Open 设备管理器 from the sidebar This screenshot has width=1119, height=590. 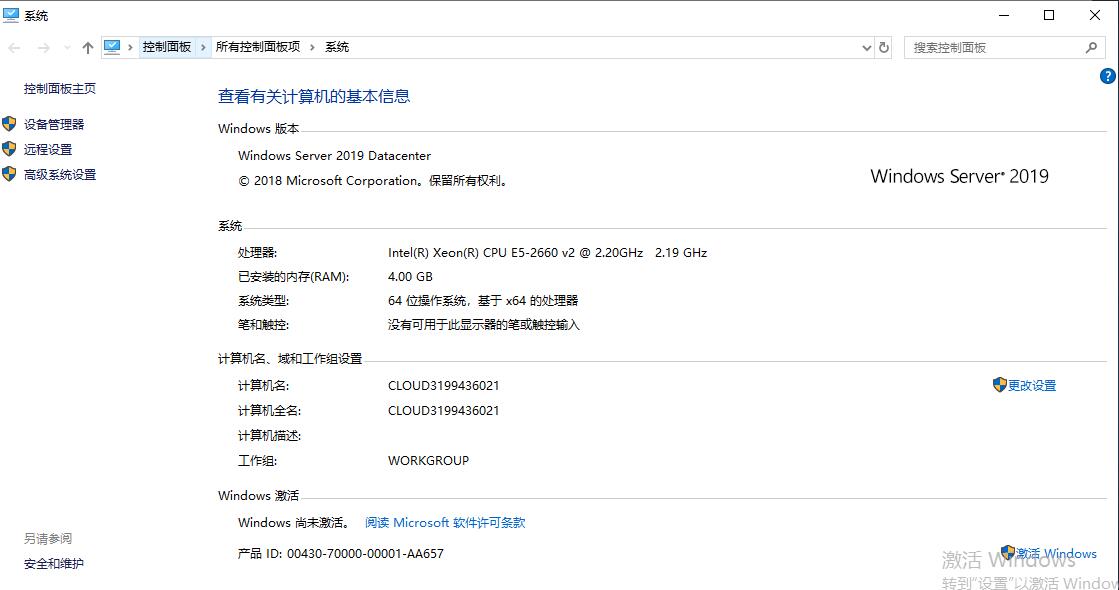point(54,124)
